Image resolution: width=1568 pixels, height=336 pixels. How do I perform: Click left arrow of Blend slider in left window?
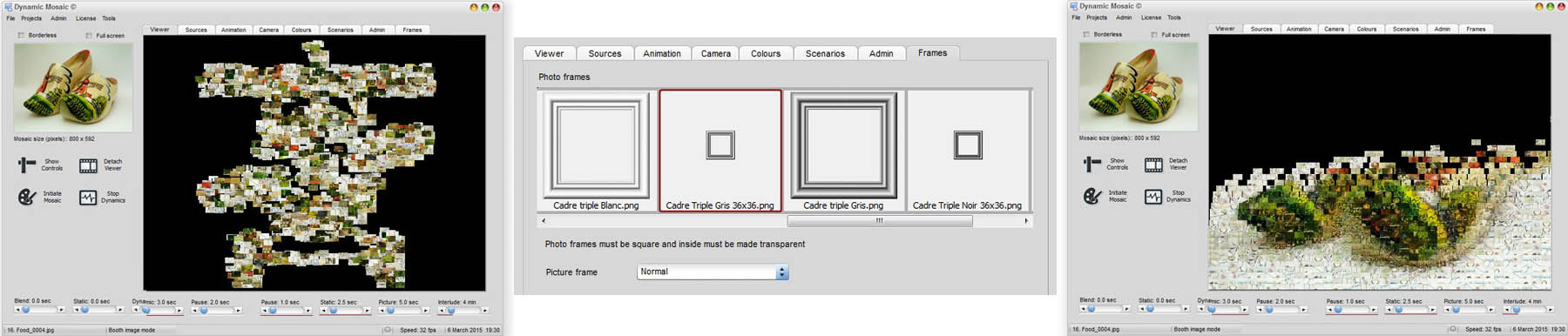point(17,310)
